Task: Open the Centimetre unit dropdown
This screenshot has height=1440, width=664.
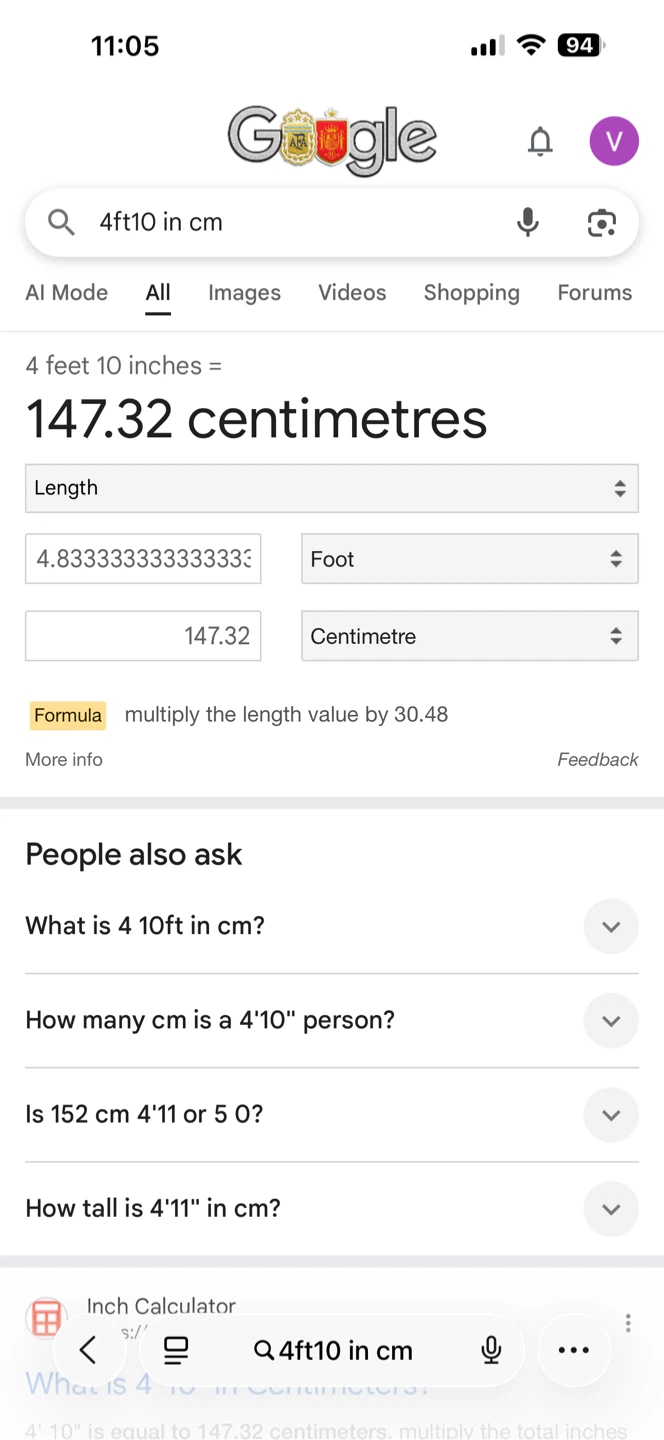Action: pos(470,636)
